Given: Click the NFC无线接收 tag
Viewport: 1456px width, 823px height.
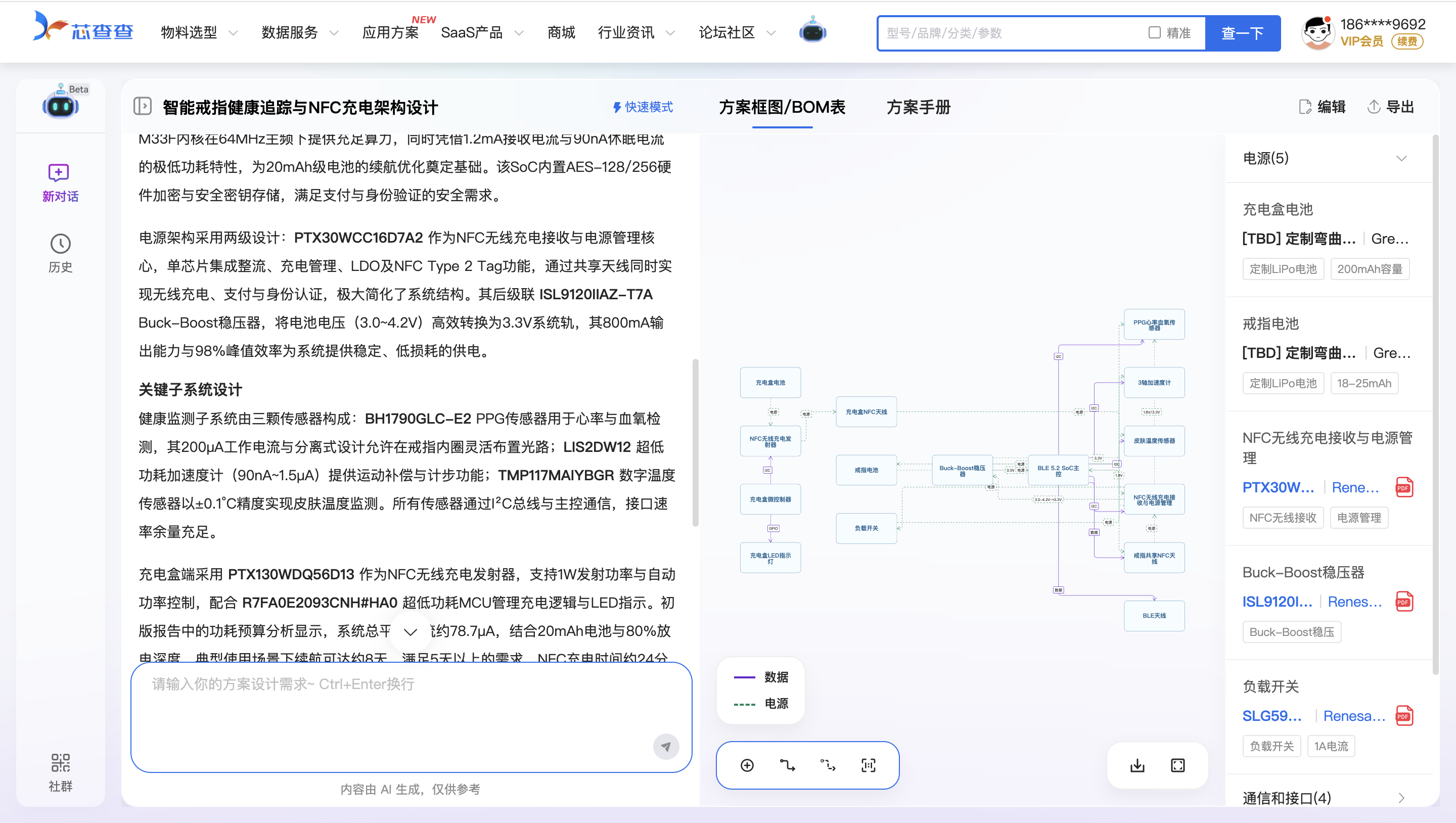Looking at the screenshot, I should tap(1283, 518).
